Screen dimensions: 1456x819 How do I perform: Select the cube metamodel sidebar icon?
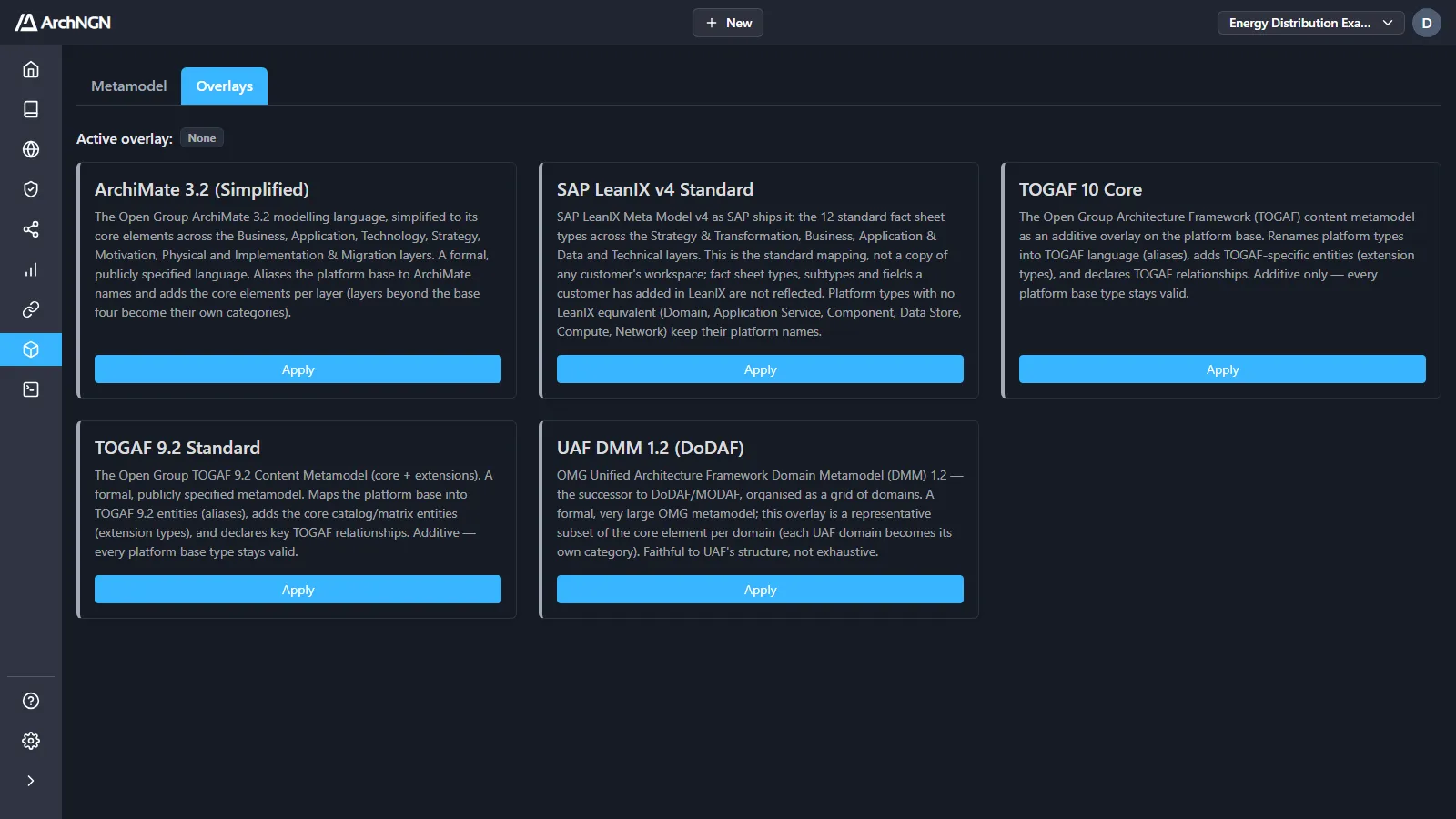[31, 349]
